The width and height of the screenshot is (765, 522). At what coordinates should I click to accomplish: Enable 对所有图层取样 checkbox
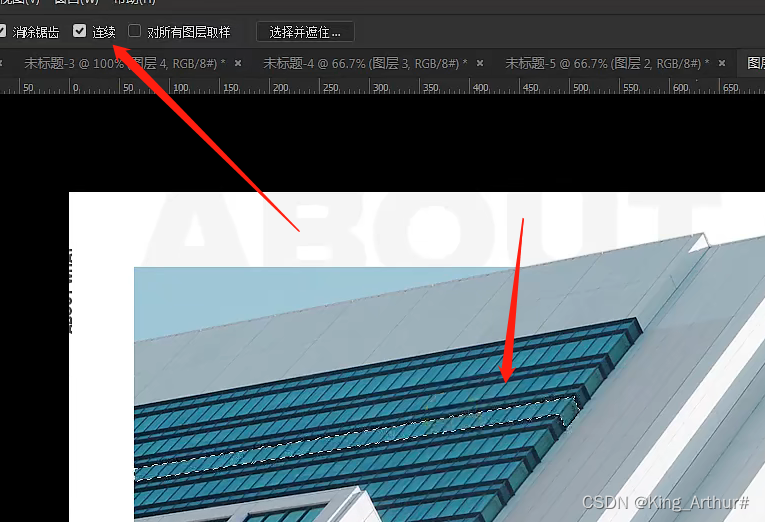(135, 31)
